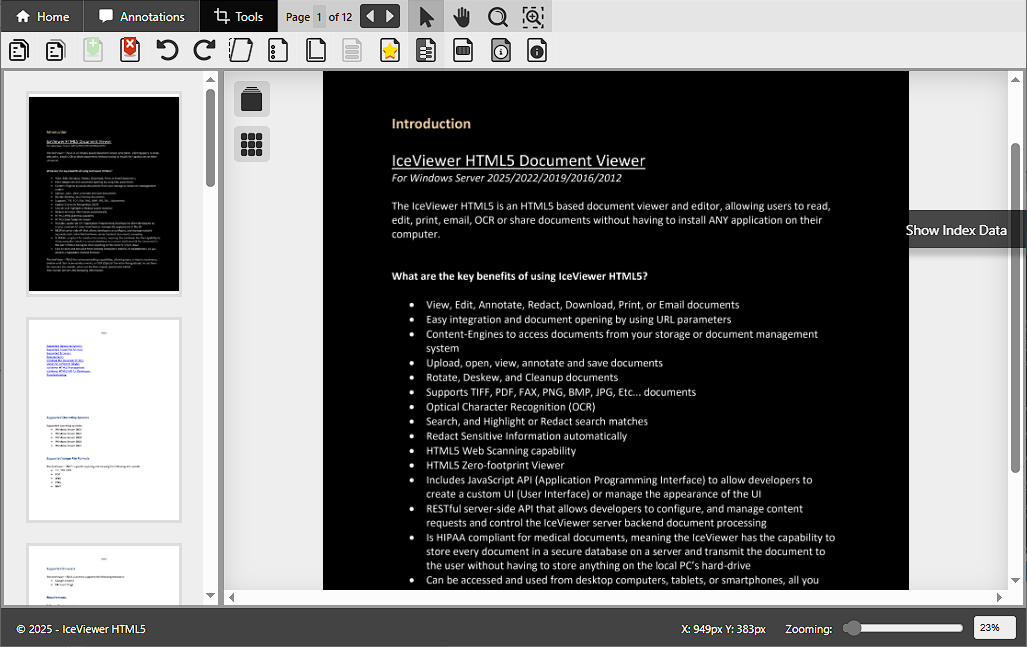The height and width of the screenshot is (647, 1027).
Task: Activate the hand pan tool
Action: tap(462, 16)
